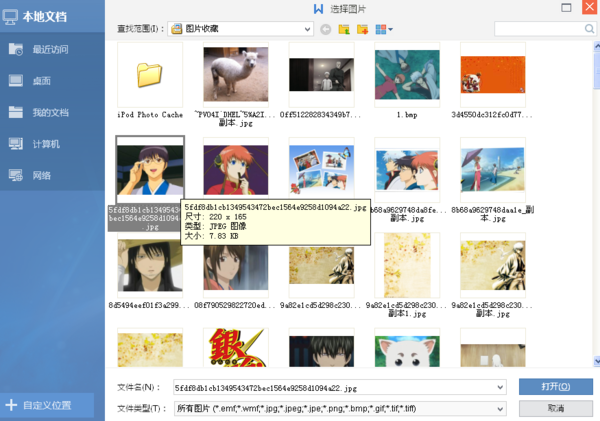Screen dimensions: 600x421
Task: Add a custom location with 自定义位置
Action: (x=47, y=405)
